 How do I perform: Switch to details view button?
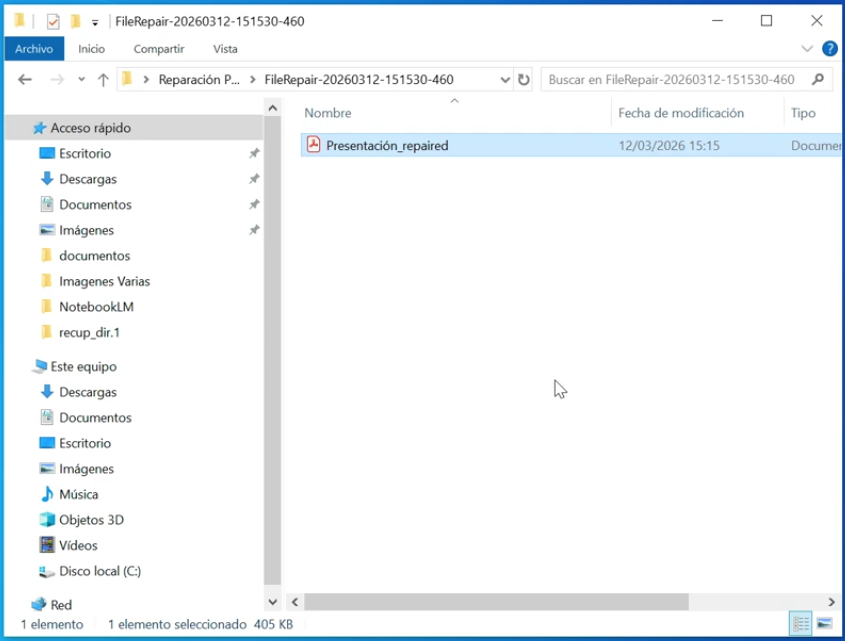click(x=801, y=624)
